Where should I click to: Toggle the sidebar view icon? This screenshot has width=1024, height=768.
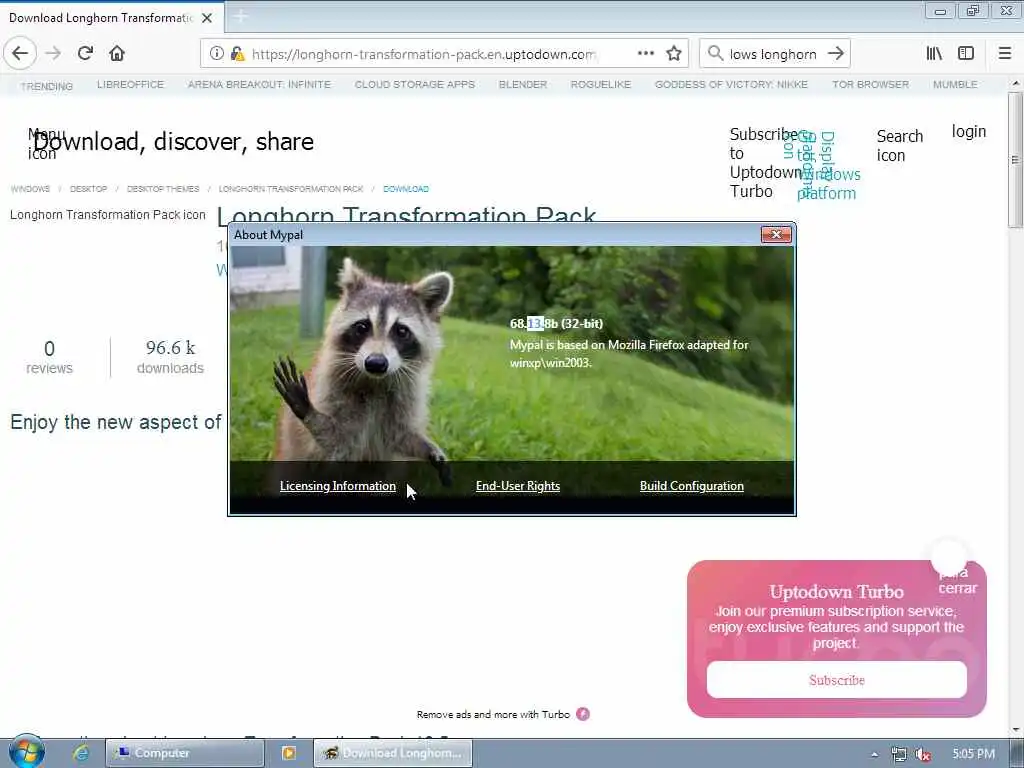[966, 54]
